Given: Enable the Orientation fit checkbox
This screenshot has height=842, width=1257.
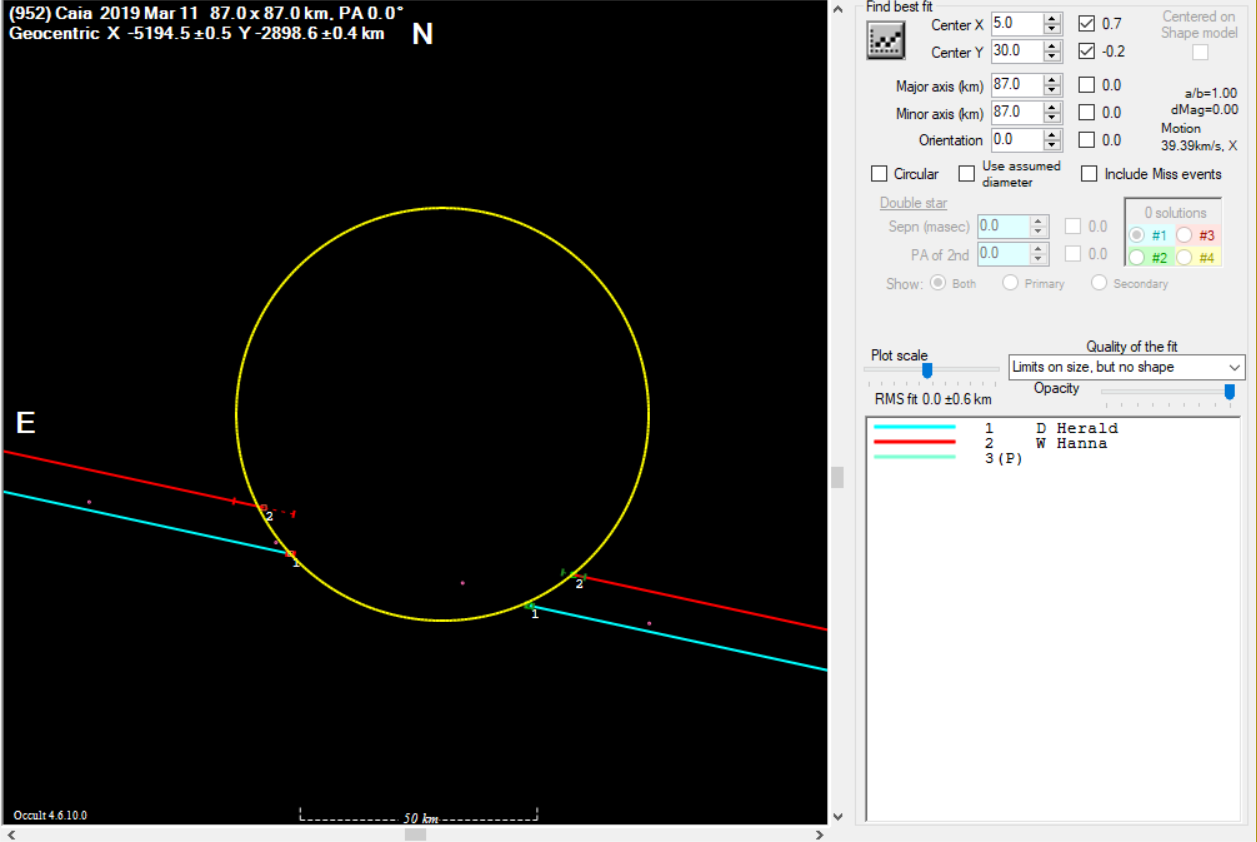Looking at the screenshot, I should (x=1087, y=140).
